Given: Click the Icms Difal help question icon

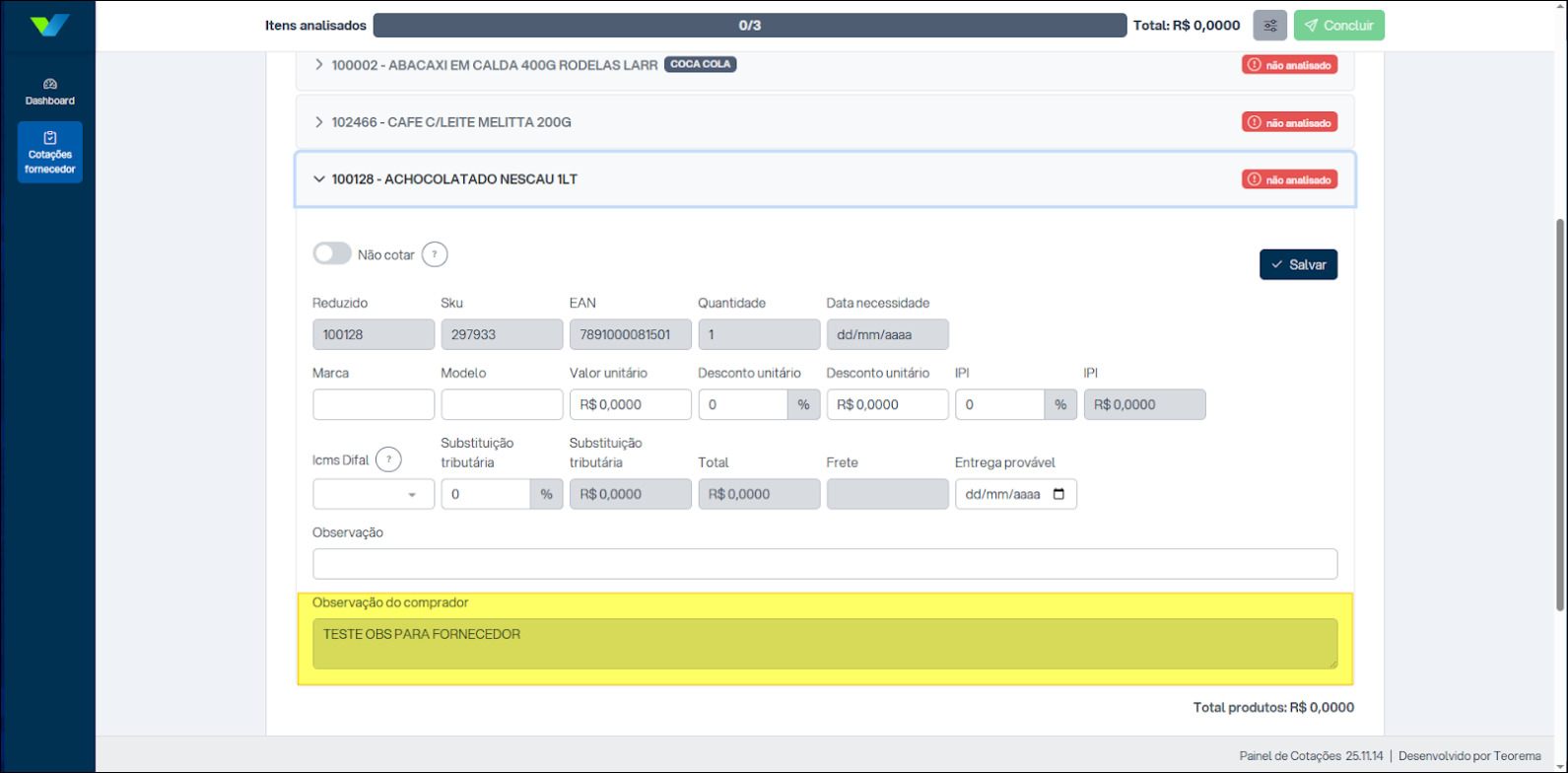Looking at the screenshot, I should [388, 459].
